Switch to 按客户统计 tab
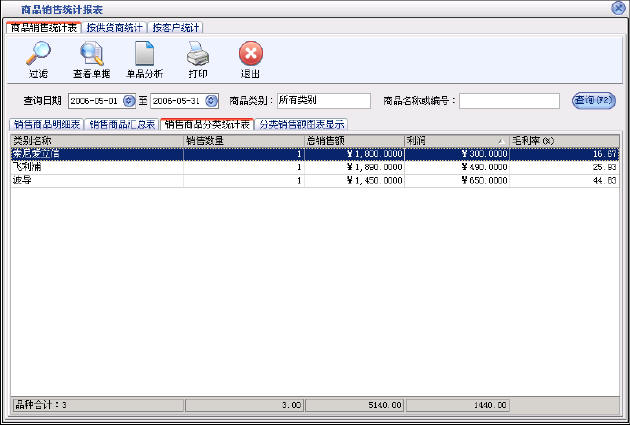Viewport: 630px width, 425px height. click(x=177, y=28)
